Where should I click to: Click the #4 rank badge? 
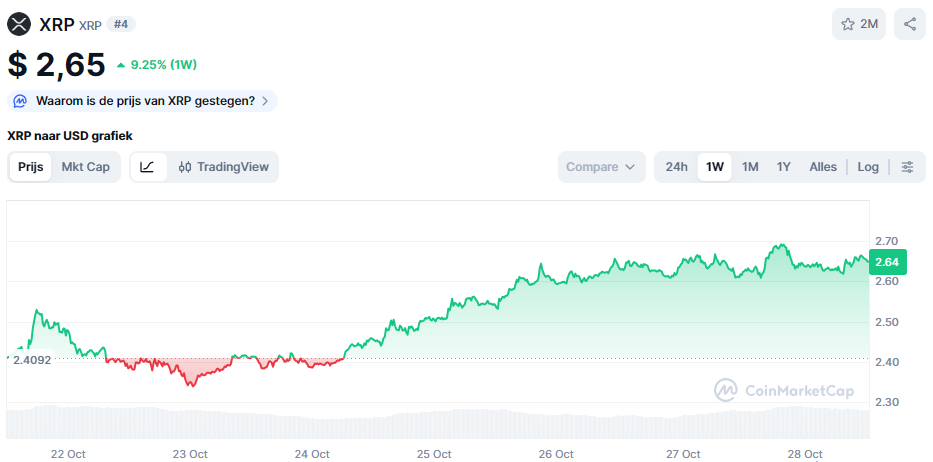pyautogui.click(x=121, y=24)
